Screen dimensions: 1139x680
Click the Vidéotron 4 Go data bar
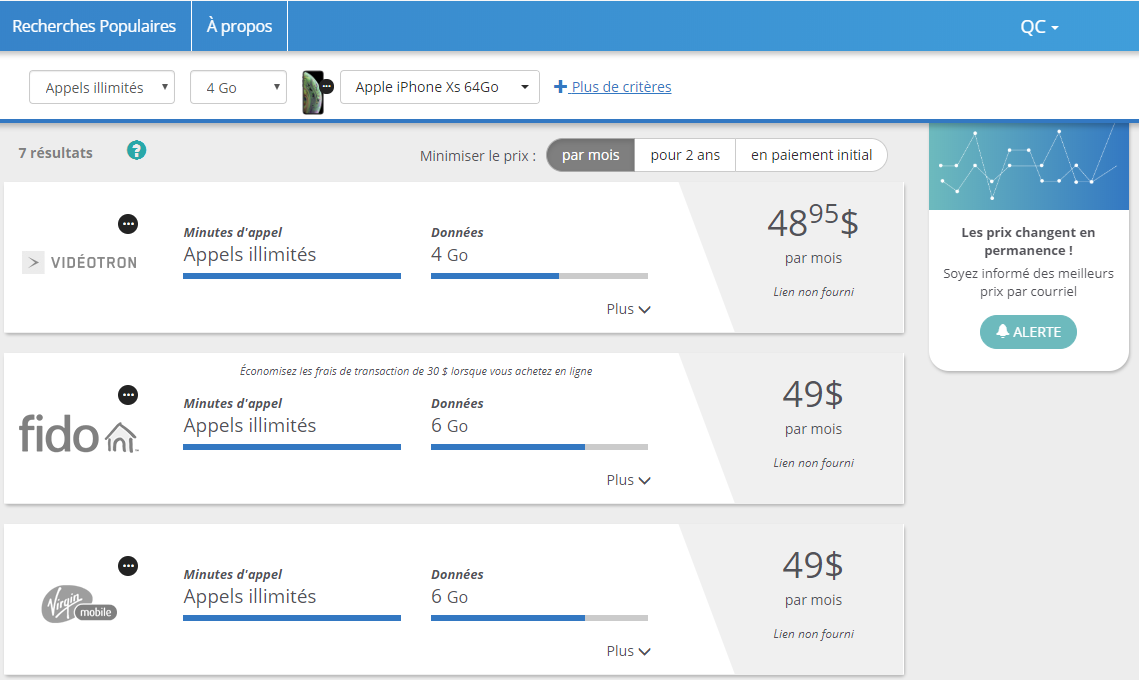point(539,276)
